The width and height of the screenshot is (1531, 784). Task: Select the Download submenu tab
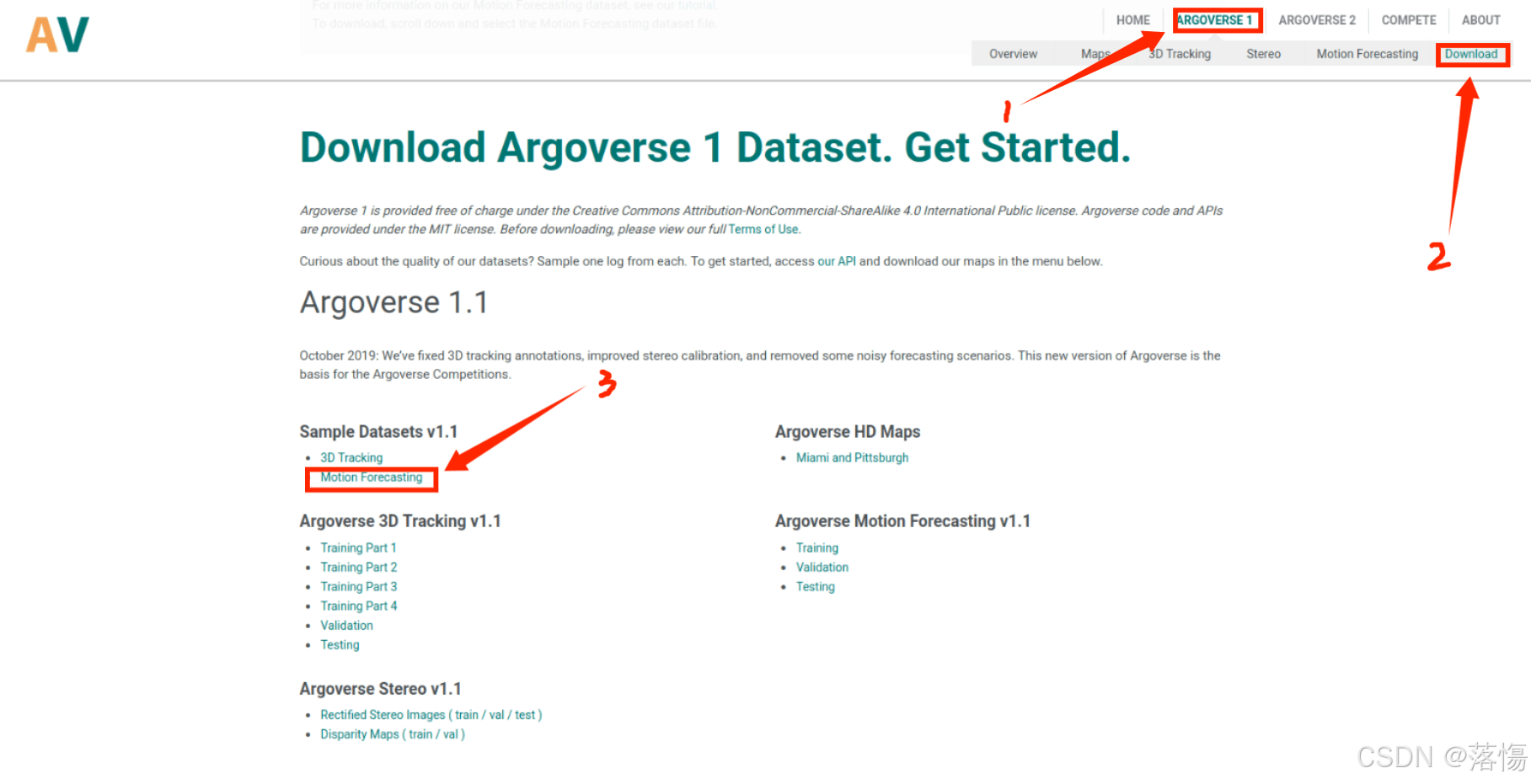[1471, 54]
